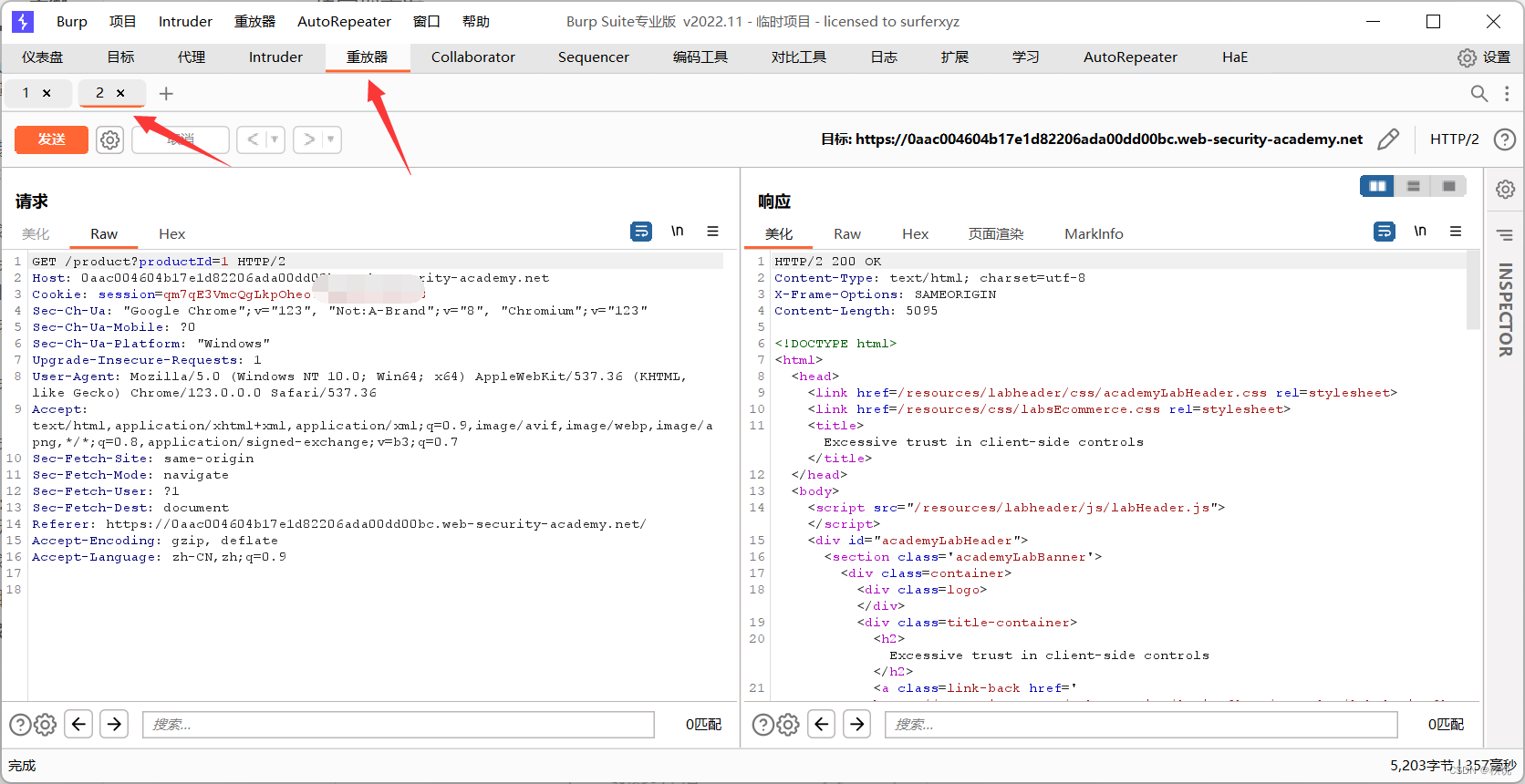Open the 对比工具 tab
The width and height of the screenshot is (1525, 784).
(799, 57)
